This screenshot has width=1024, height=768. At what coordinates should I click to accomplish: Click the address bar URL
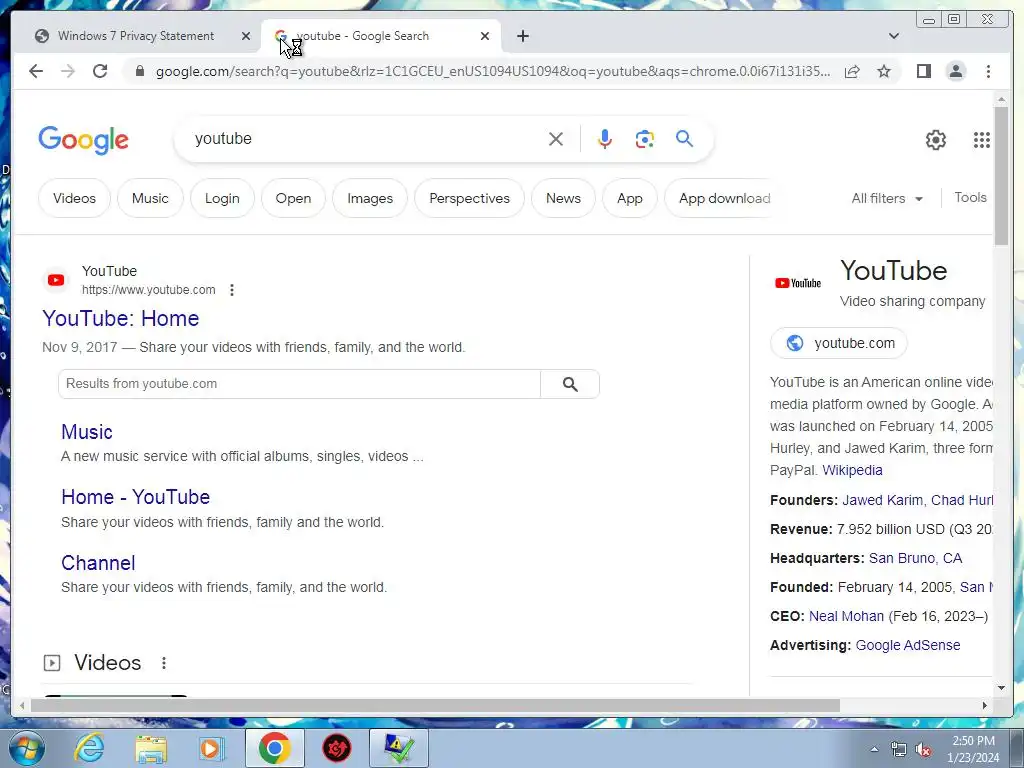[x=493, y=71]
